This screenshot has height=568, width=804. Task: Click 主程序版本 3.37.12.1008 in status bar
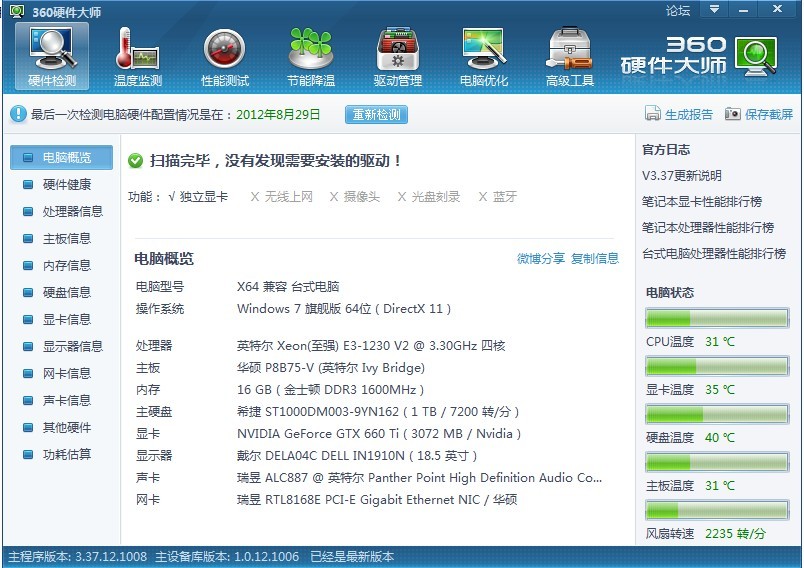tap(77, 557)
